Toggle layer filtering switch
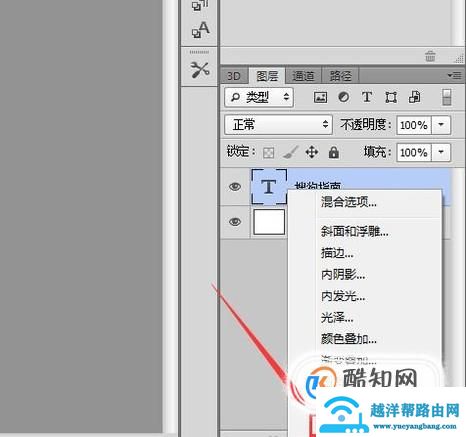This screenshot has height=437, width=466. (447, 97)
